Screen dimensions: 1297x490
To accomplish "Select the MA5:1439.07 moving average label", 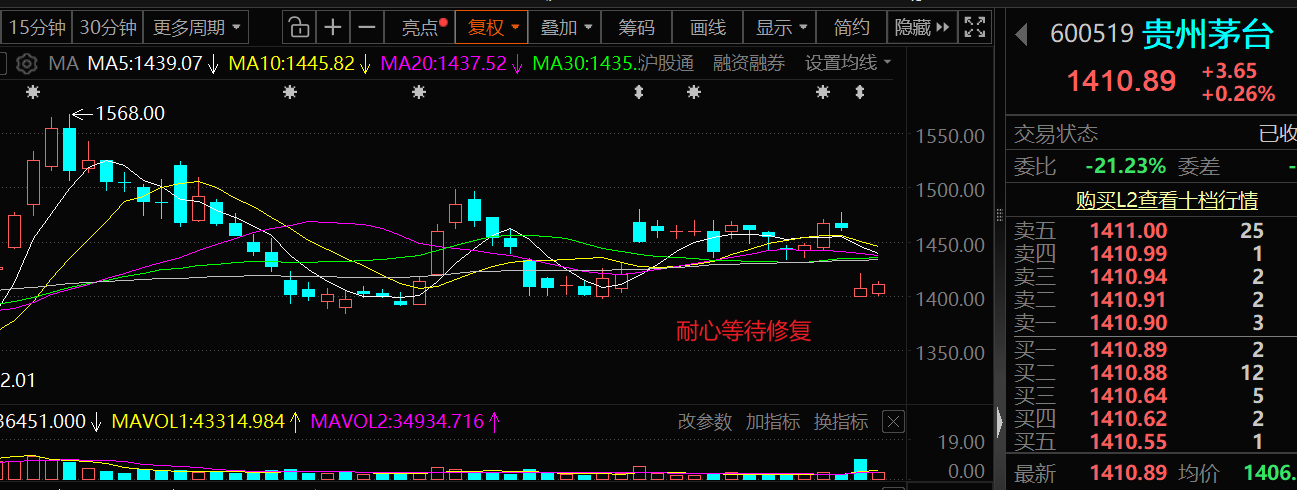I will coord(145,64).
